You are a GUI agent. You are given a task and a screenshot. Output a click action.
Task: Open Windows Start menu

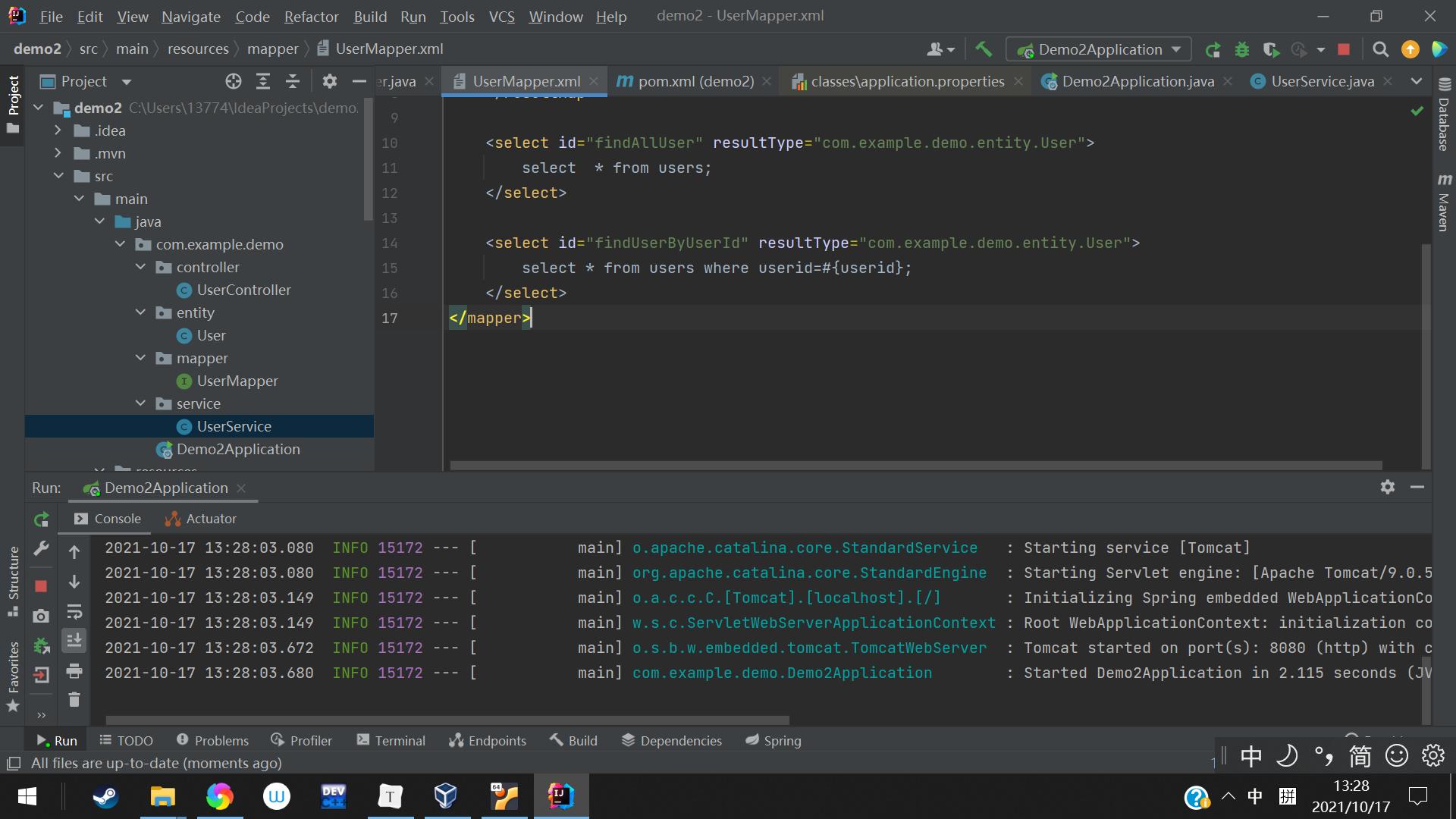[x=27, y=795]
